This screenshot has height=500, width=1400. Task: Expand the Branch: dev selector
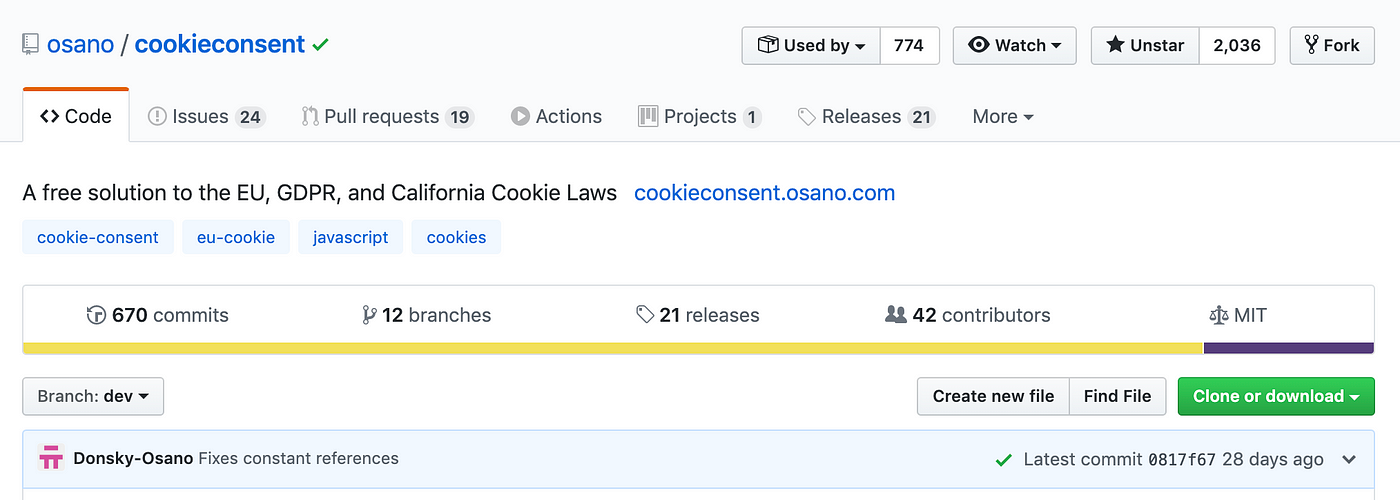93,396
